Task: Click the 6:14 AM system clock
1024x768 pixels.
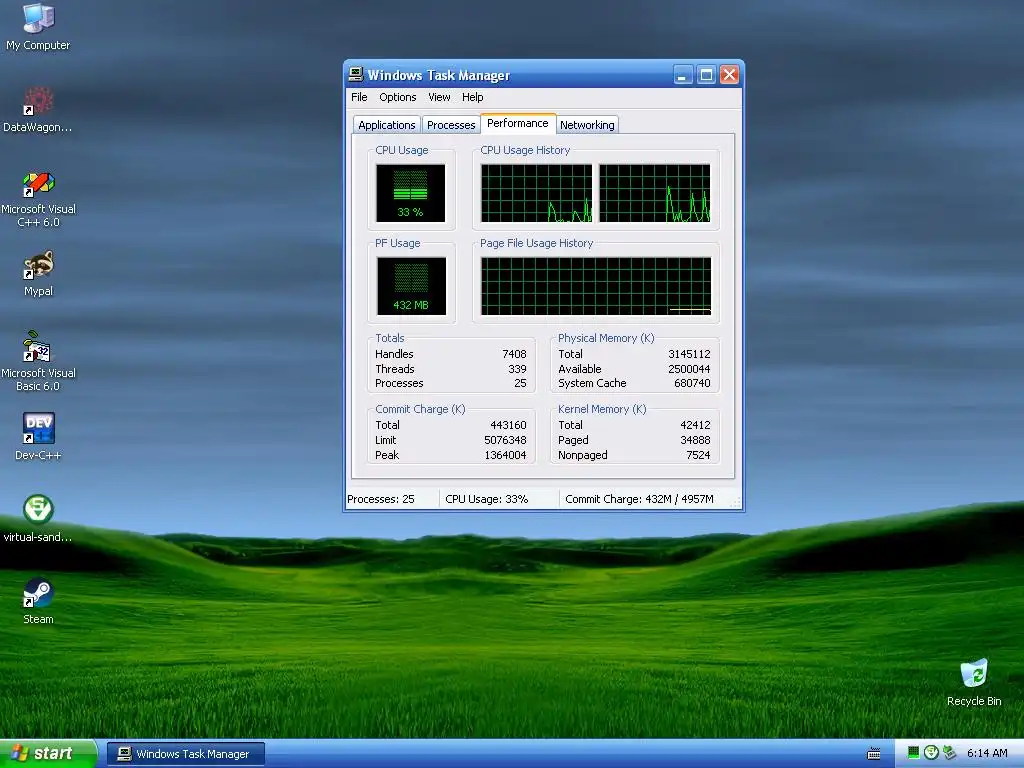Action: click(987, 754)
